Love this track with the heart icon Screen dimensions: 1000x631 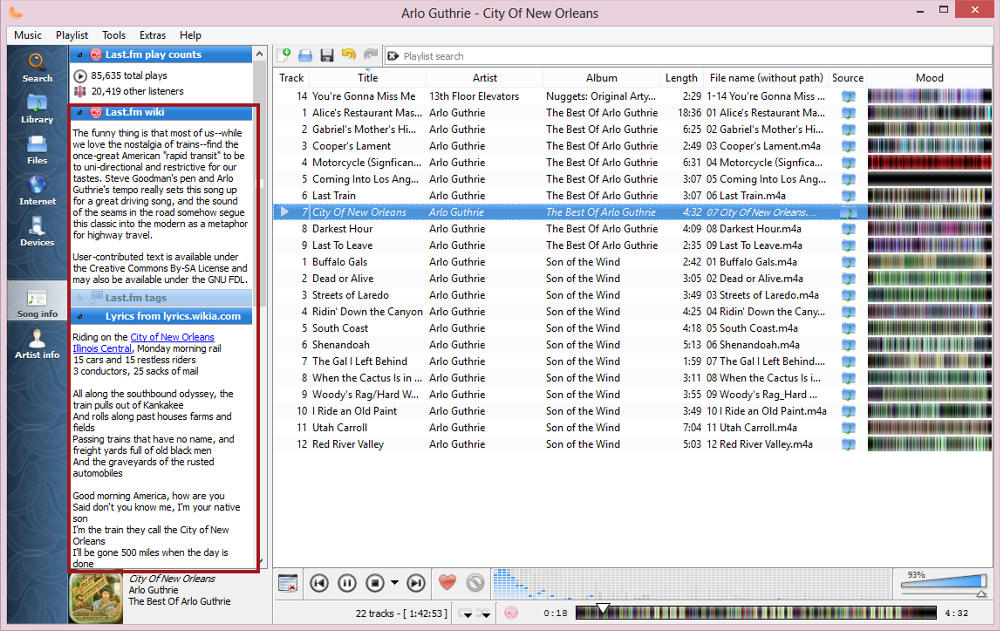click(448, 582)
